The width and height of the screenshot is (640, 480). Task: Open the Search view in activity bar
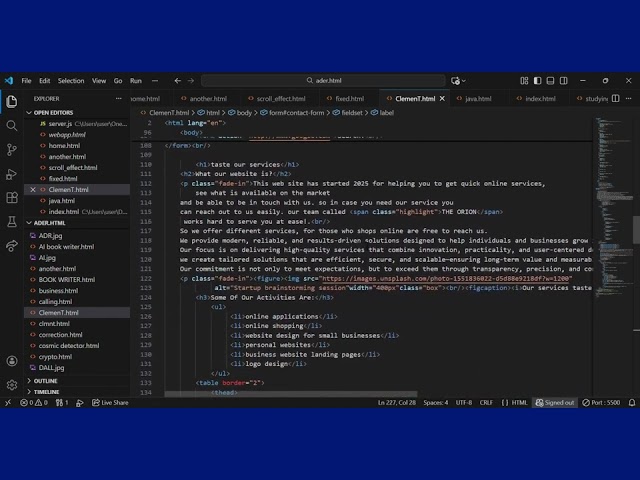11,126
